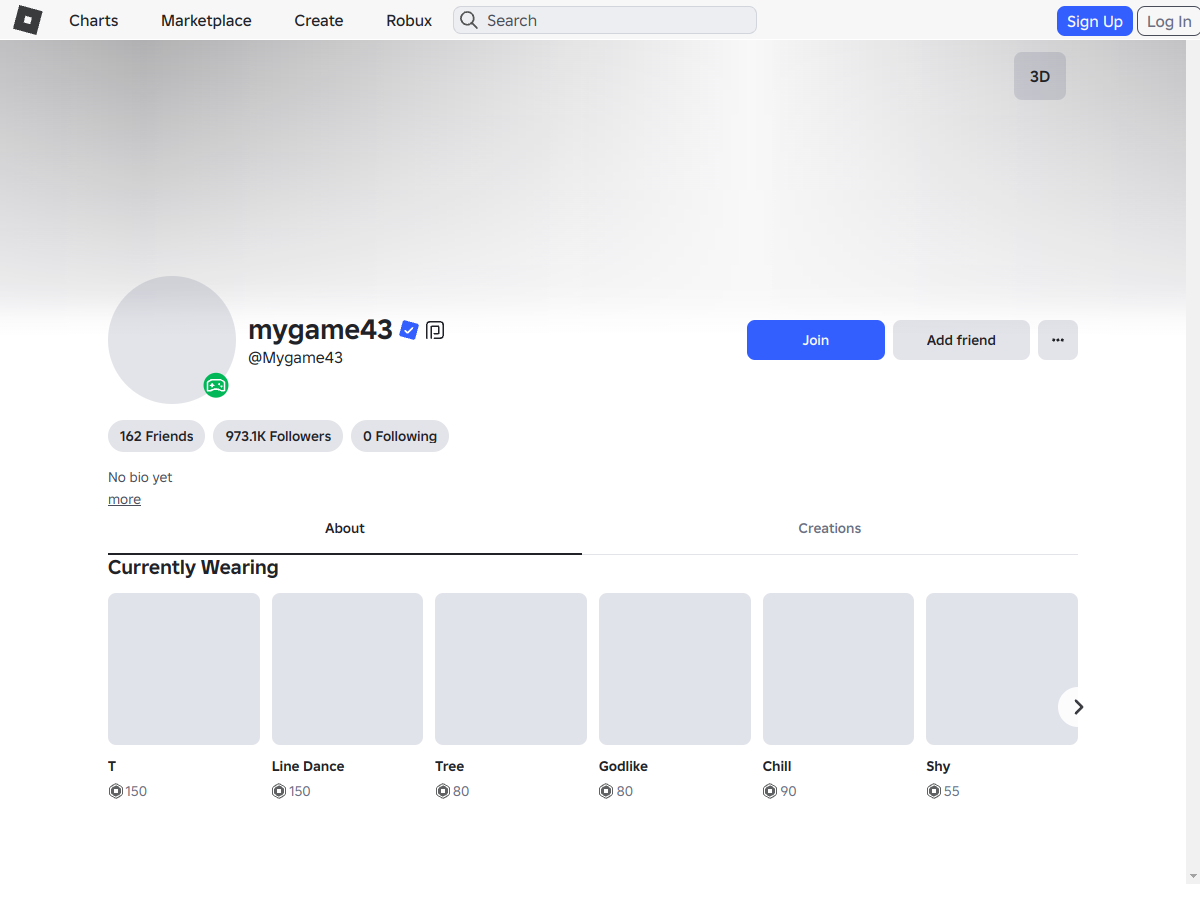Open the profile avatar picture
Viewport: 1200px width, 900px height.
(172, 340)
